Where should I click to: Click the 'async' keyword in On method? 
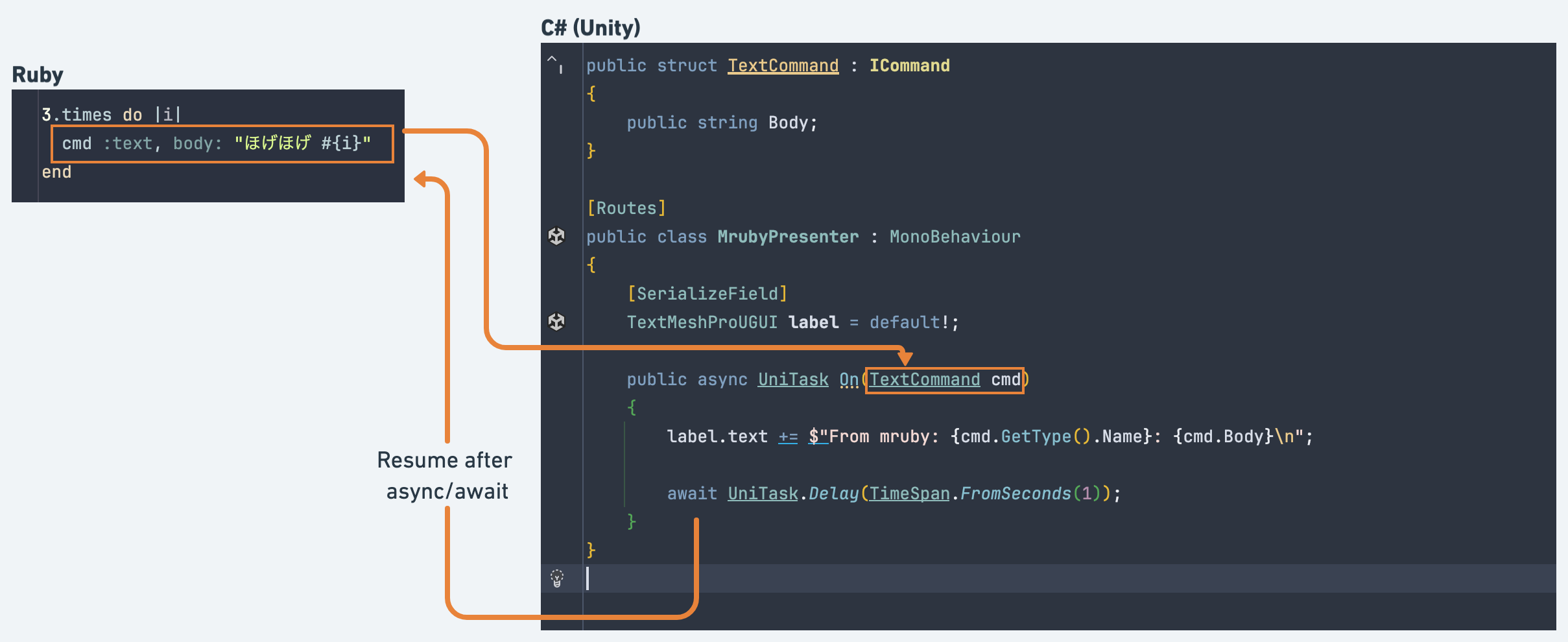click(x=722, y=379)
